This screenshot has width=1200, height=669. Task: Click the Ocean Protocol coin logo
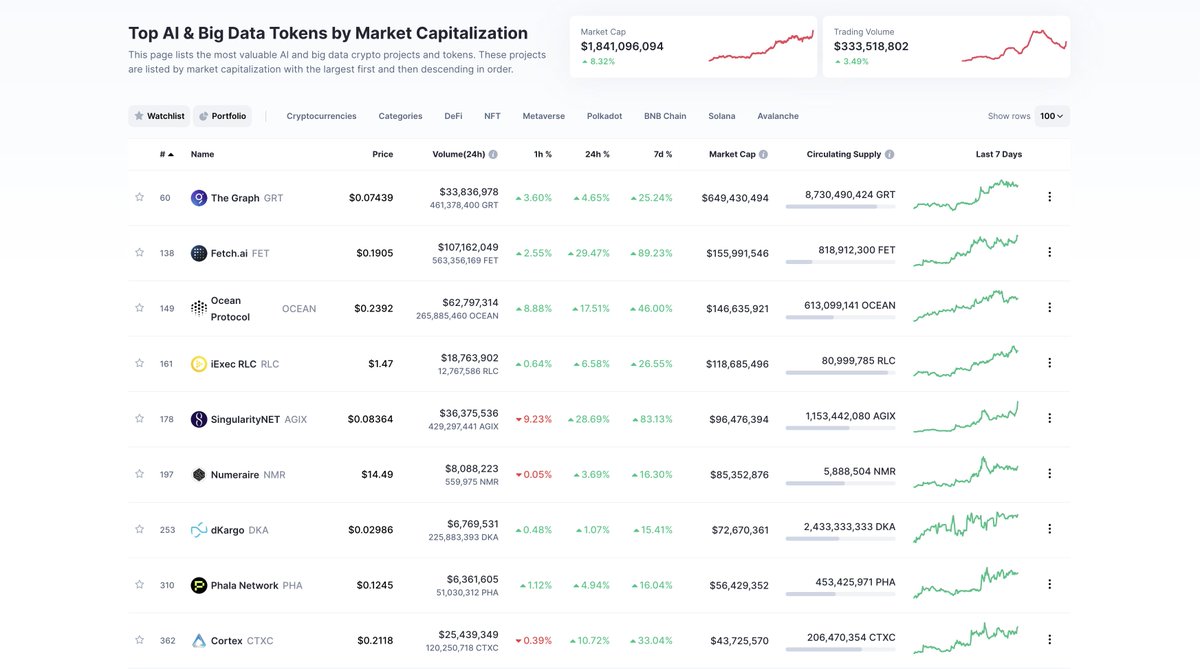click(199, 308)
